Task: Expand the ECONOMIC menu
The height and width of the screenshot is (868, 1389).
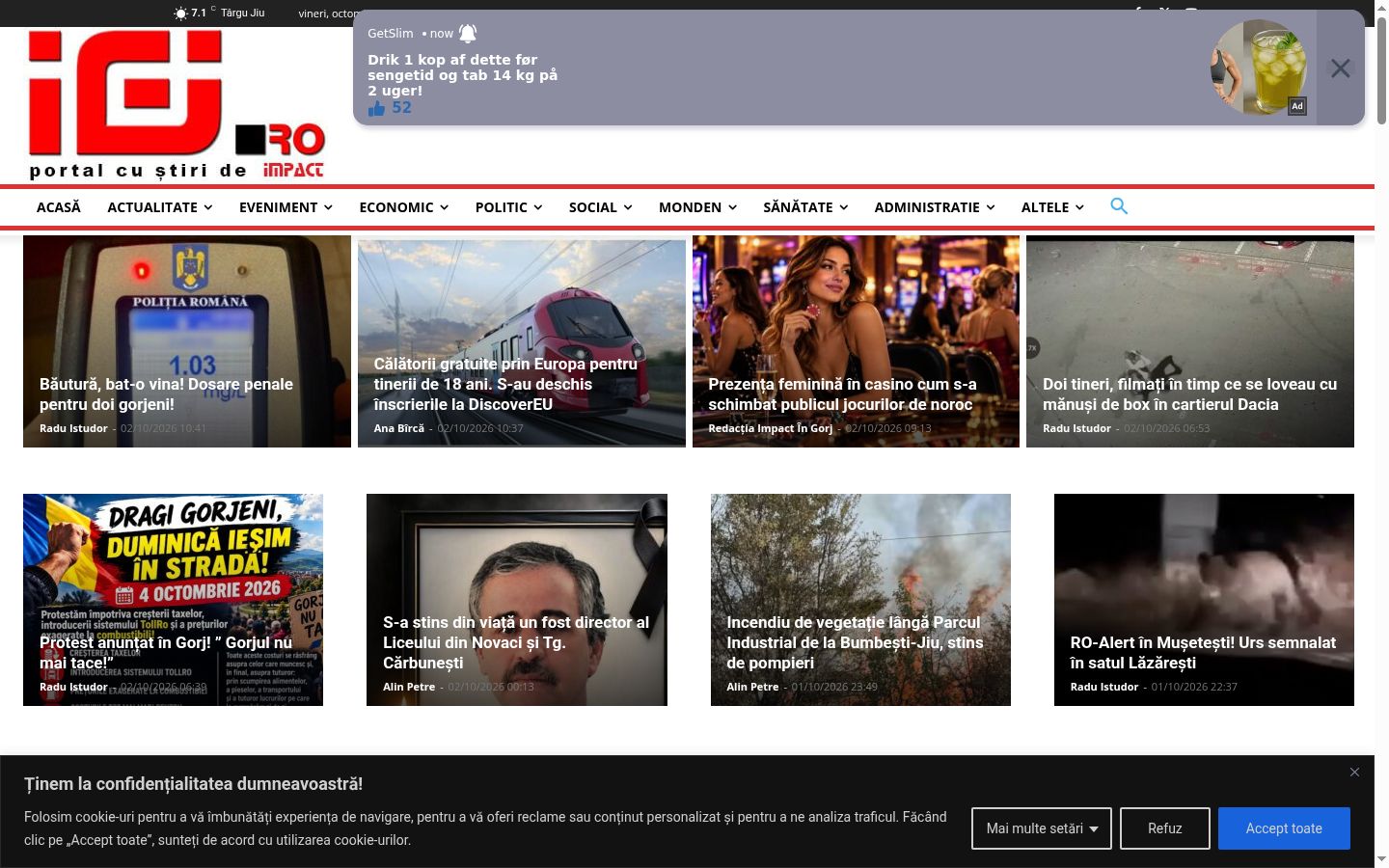Action: tap(403, 207)
